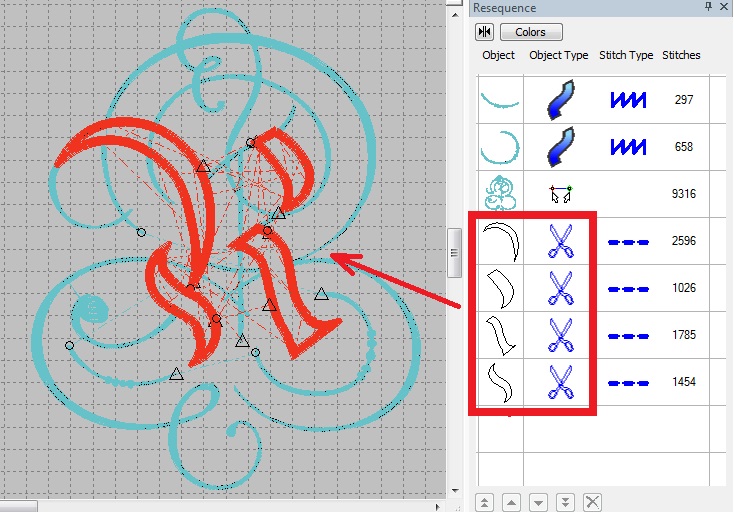Click the scissors applique icon in 1785 row
The image size is (734, 512).
pos(560,336)
